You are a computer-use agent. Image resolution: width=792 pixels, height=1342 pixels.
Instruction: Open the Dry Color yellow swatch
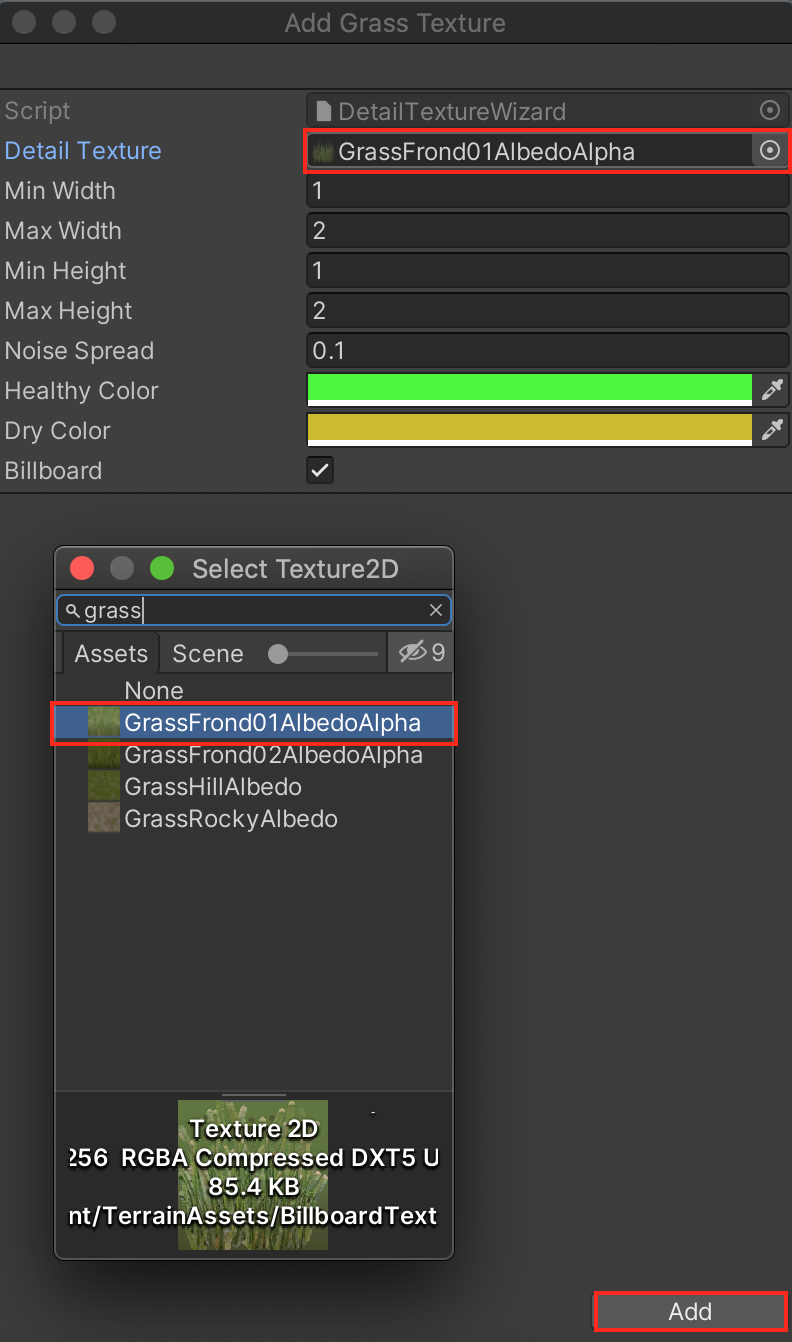click(529, 429)
